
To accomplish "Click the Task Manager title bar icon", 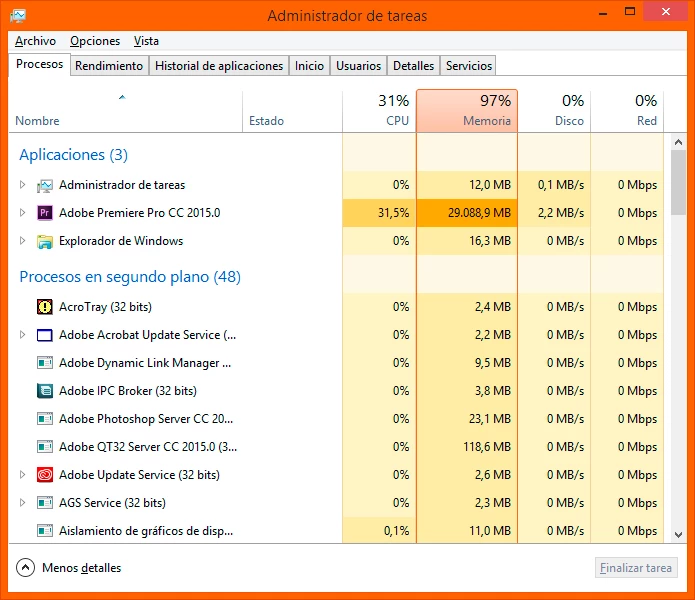I will point(18,16).
